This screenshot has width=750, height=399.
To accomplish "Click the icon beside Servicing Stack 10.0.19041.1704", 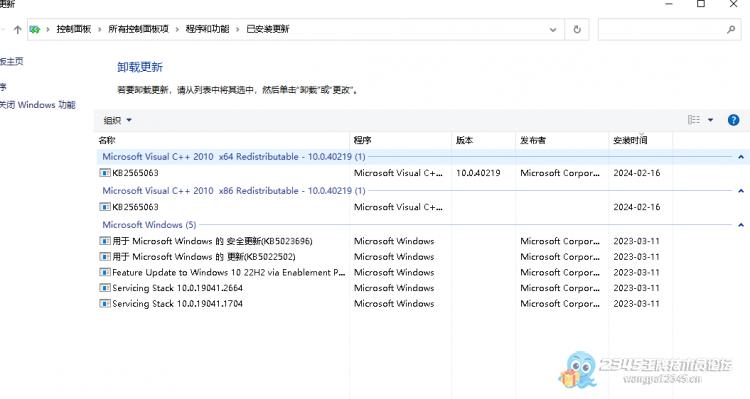I will click(105, 304).
